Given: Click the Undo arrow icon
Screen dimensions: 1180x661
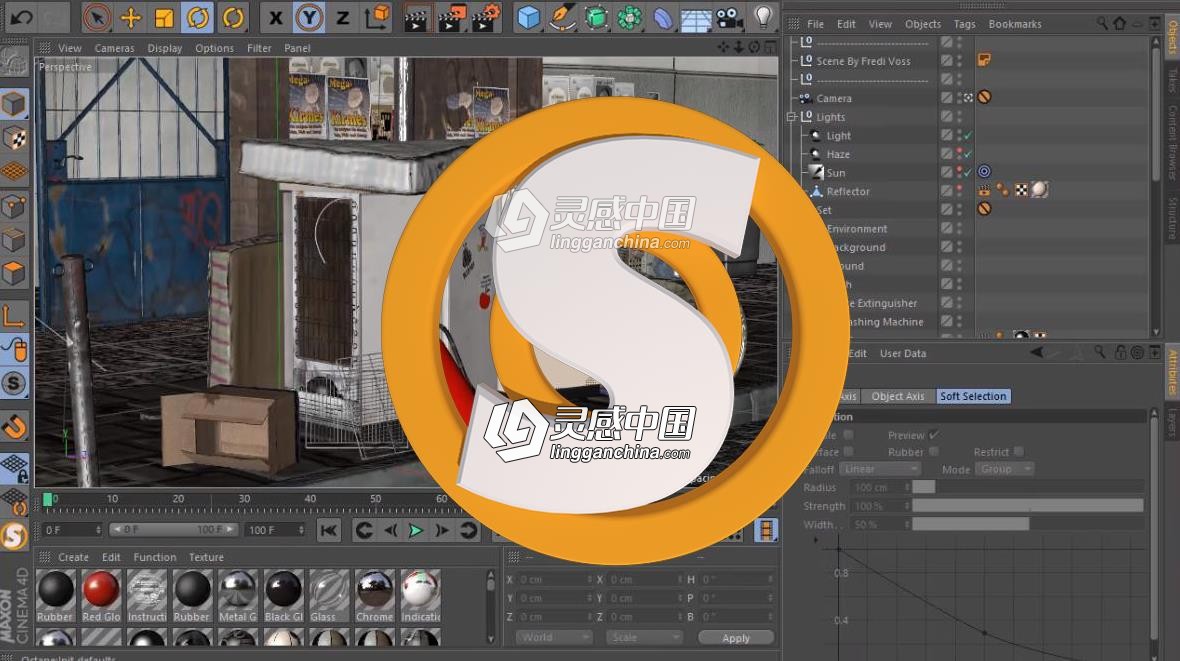Looking at the screenshot, I should coord(20,17).
